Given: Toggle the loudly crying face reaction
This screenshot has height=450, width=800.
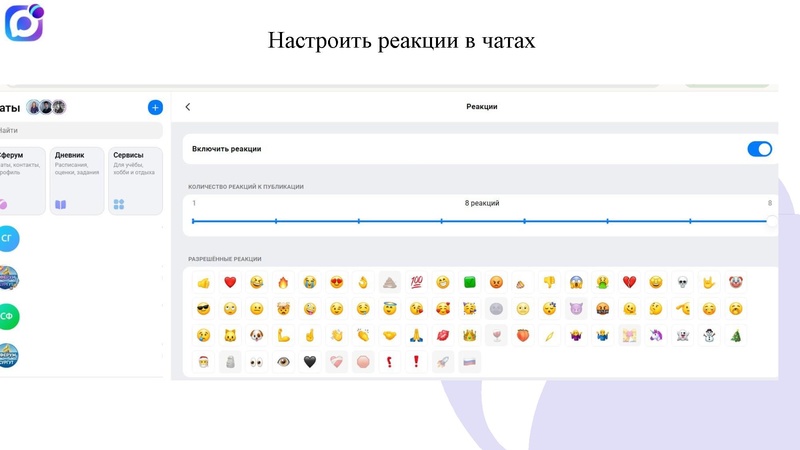Looking at the screenshot, I should pyautogui.click(x=310, y=282).
